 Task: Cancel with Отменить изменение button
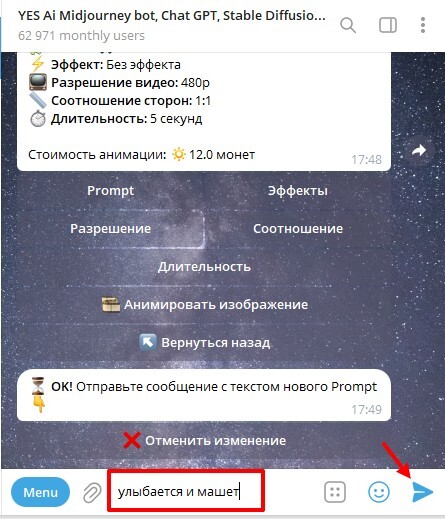pyautogui.click(x=204, y=441)
